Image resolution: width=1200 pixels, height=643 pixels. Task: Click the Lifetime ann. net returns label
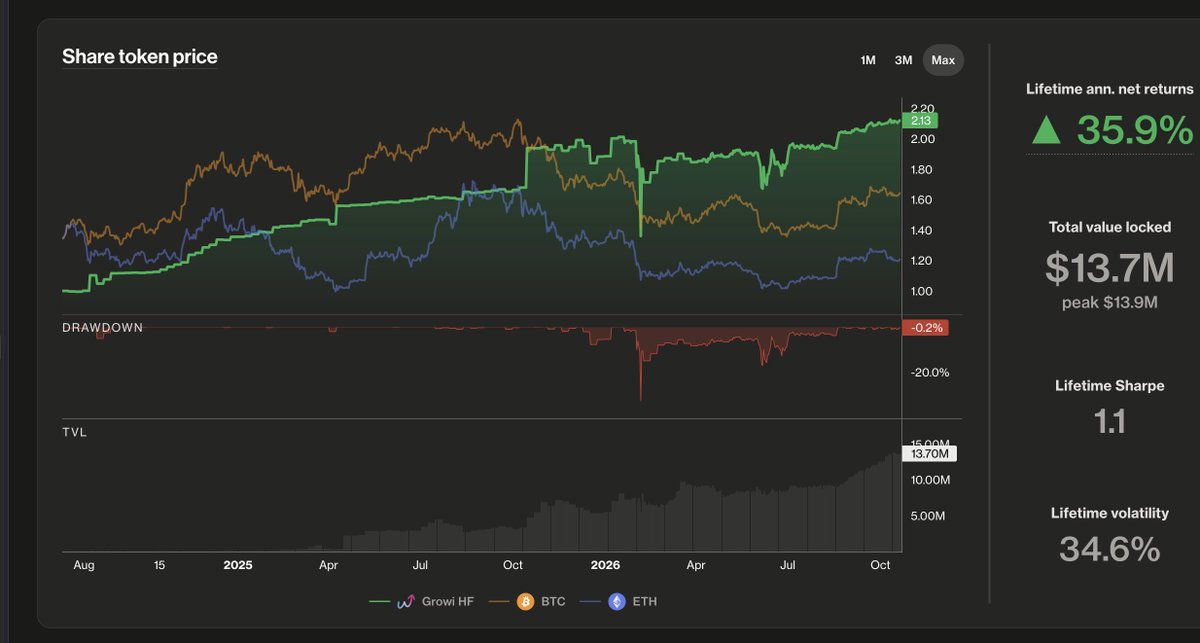pos(1109,89)
